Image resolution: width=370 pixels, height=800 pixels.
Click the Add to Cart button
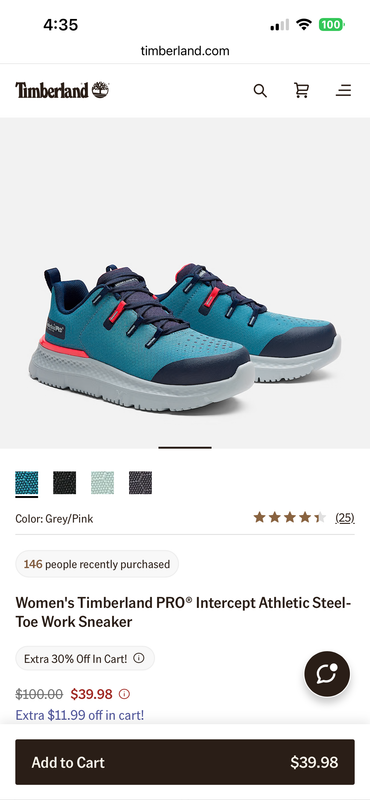185,762
